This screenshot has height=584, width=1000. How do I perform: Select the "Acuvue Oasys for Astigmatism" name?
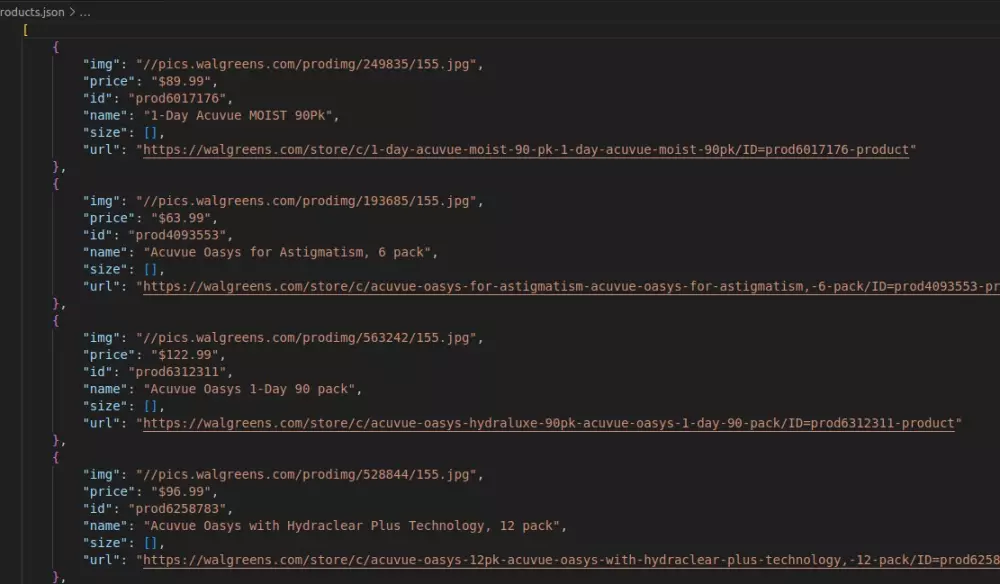pyautogui.click(x=260, y=252)
